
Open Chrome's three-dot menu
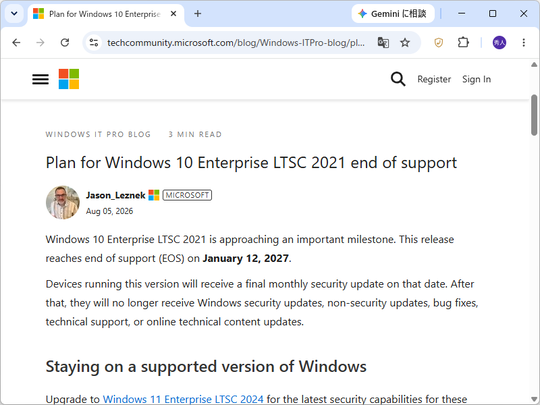[523, 43]
